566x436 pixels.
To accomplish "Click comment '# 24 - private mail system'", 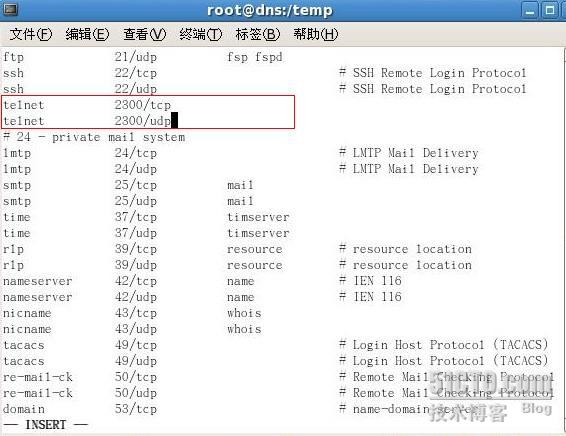I will tap(94, 137).
